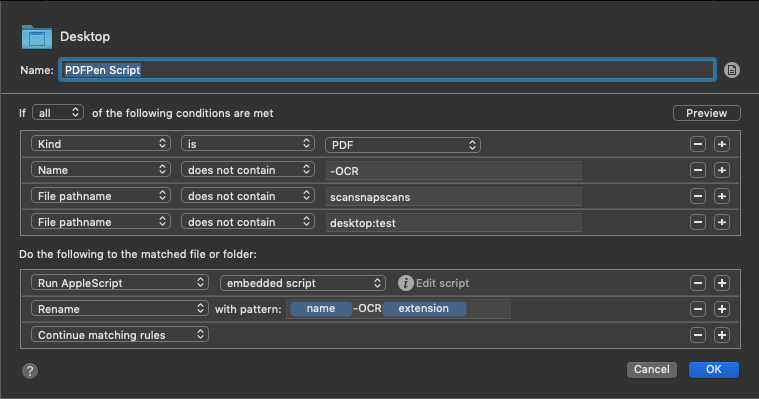
Task: Open the 'all' conditions match dropdown
Action: 58,113
